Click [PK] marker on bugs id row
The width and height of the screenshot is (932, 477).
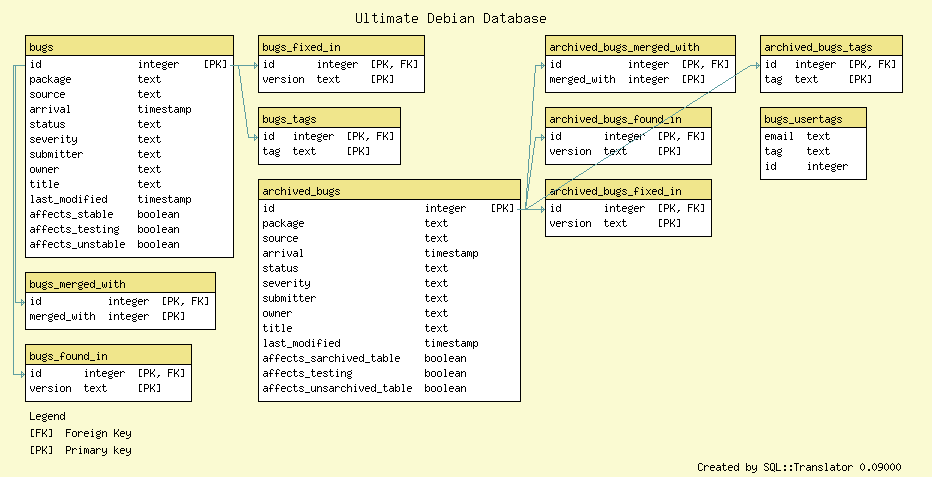pos(216,64)
